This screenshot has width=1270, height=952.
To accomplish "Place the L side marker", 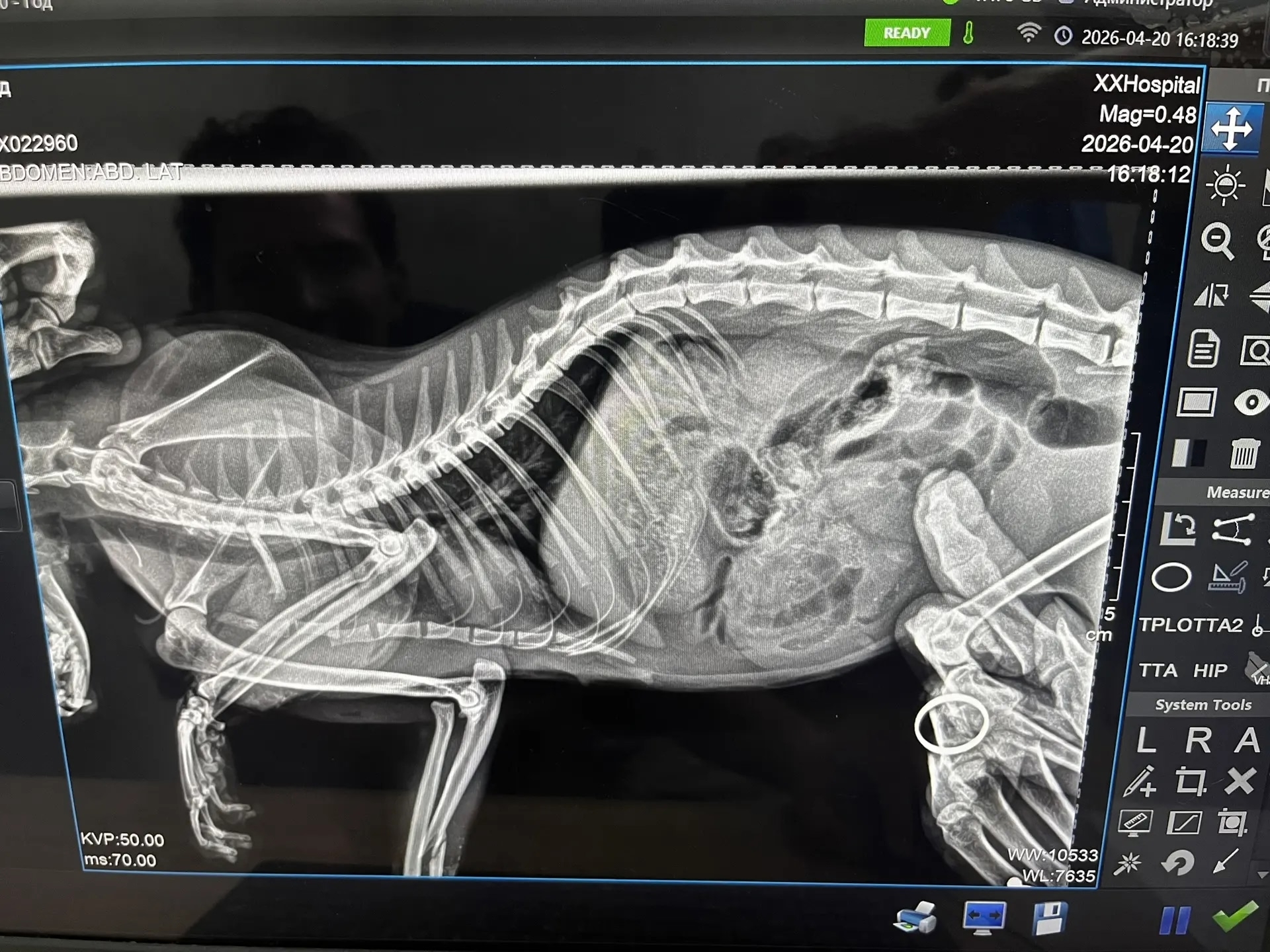I will [x=1146, y=740].
